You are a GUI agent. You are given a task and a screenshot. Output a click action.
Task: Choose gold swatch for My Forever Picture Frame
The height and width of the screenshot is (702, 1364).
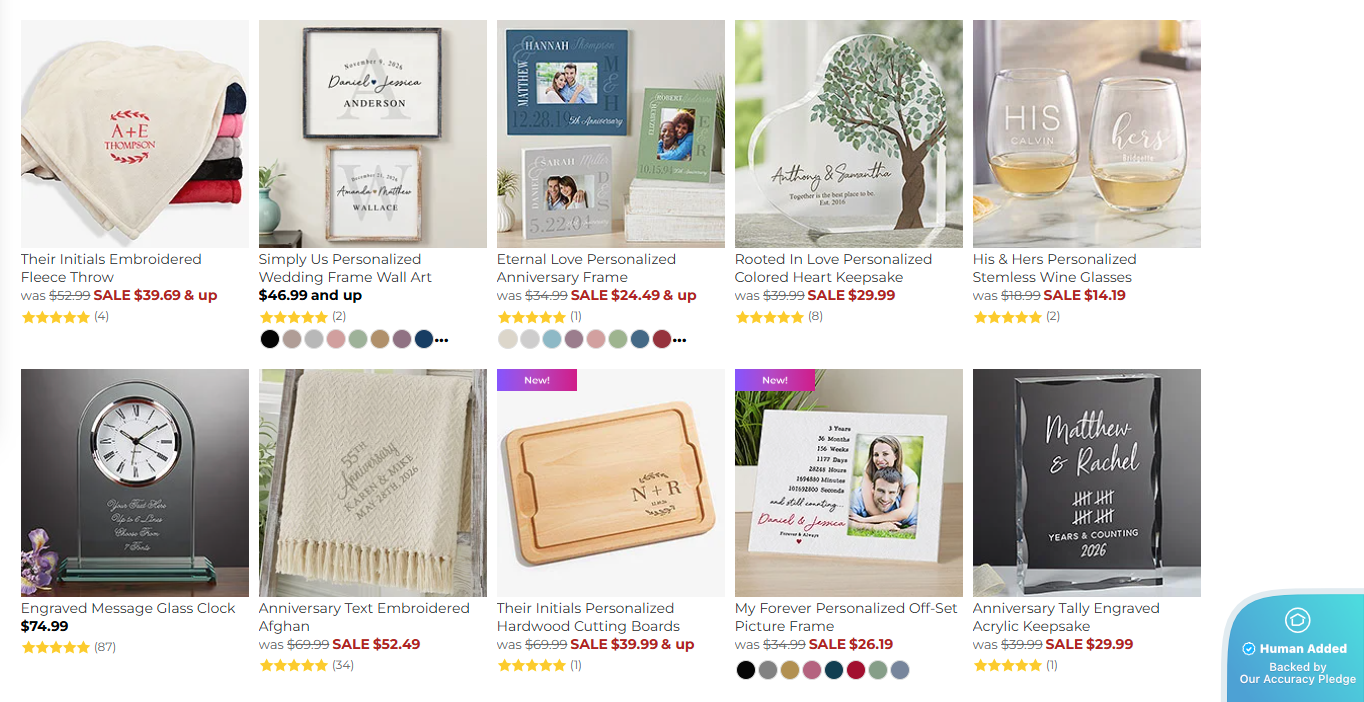pos(790,670)
